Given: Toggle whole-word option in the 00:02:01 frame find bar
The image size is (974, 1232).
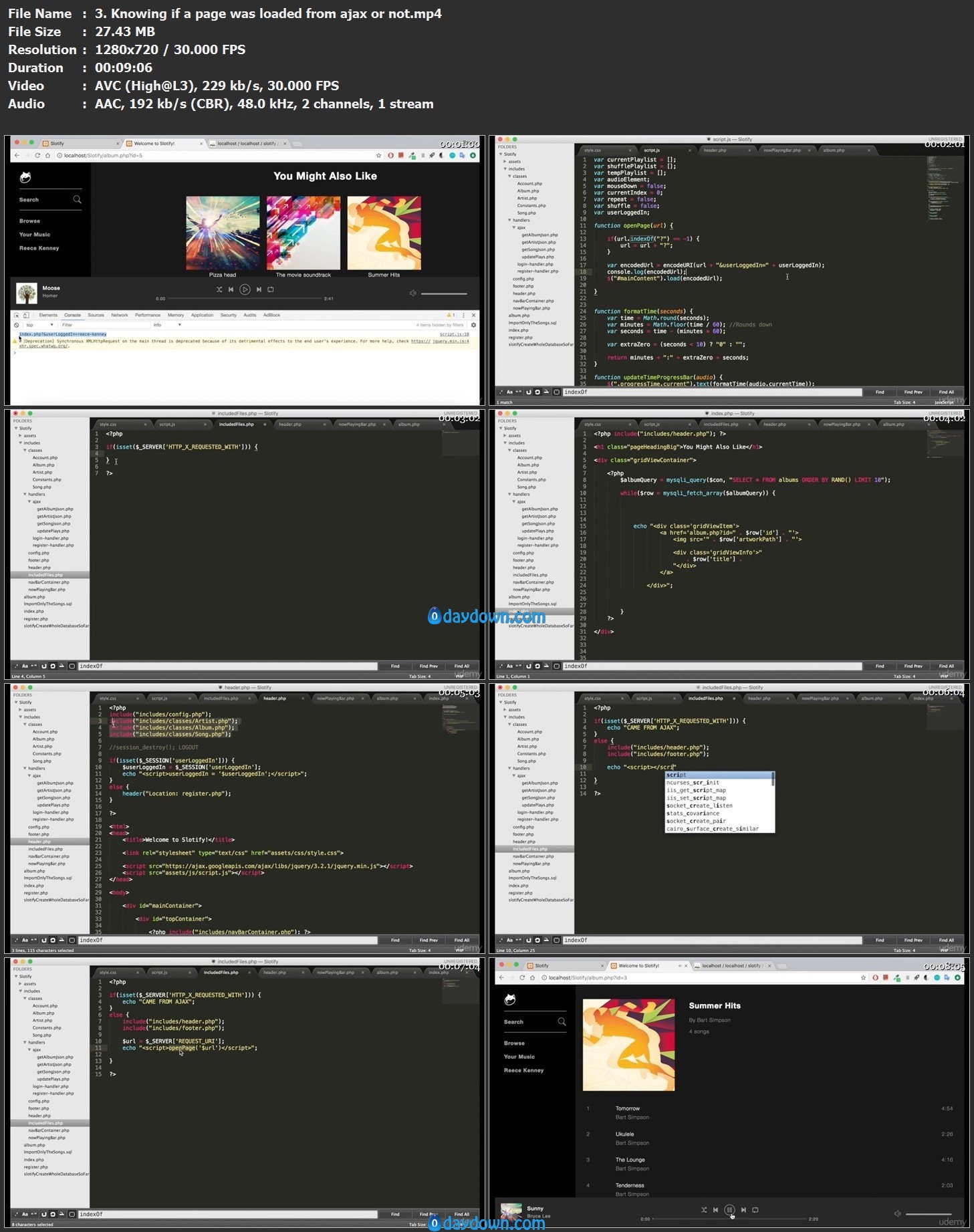Looking at the screenshot, I should (519, 392).
